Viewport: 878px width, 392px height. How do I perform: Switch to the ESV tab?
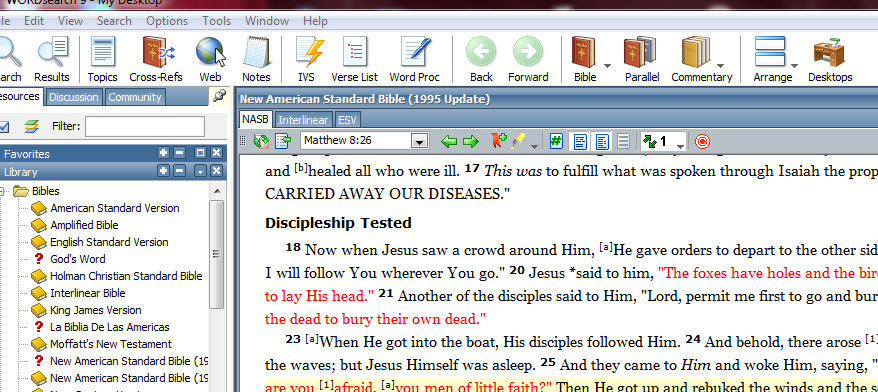click(x=347, y=120)
